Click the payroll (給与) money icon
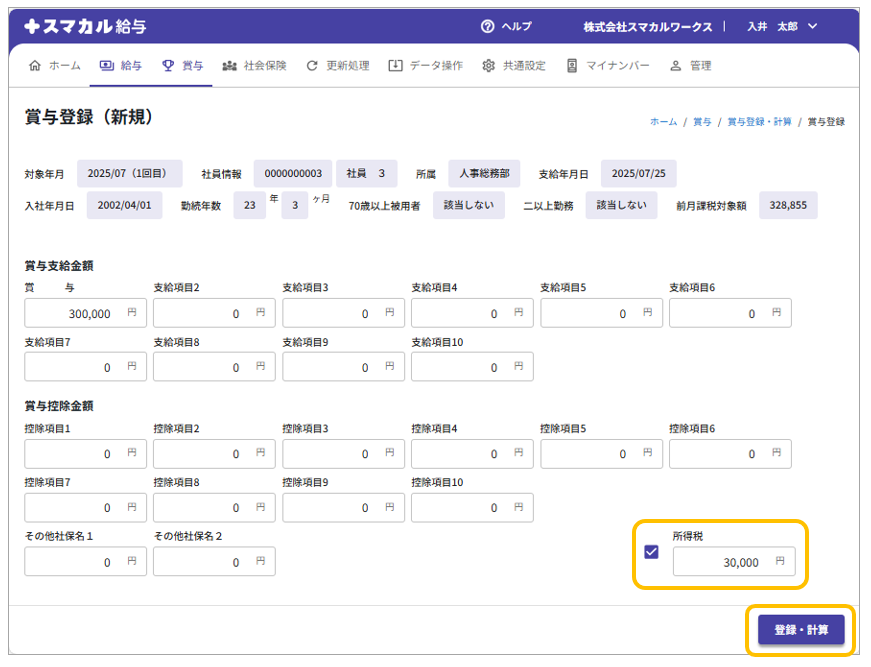Image resolution: width=871 pixels, height=667 pixels. click(x=107, y=66)
